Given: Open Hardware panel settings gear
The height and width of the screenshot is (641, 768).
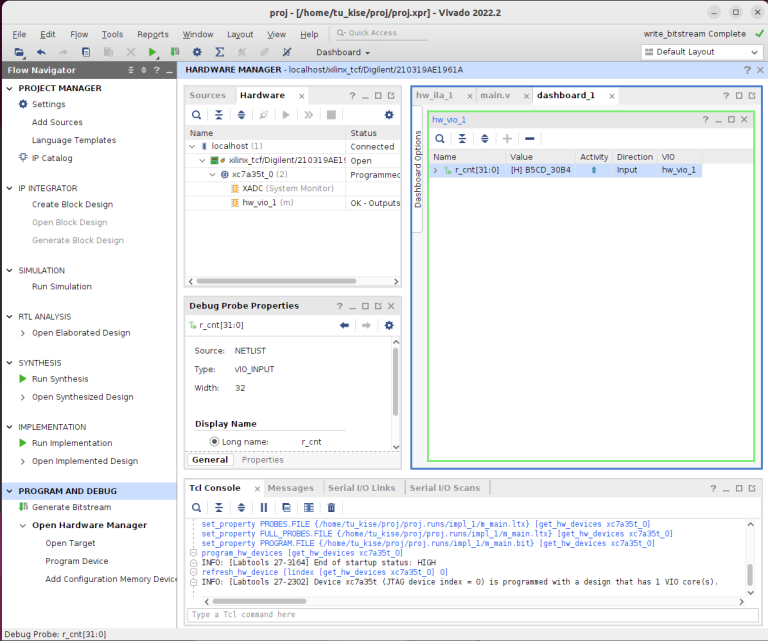Looking at the screenshot, I should coord(389,115).
